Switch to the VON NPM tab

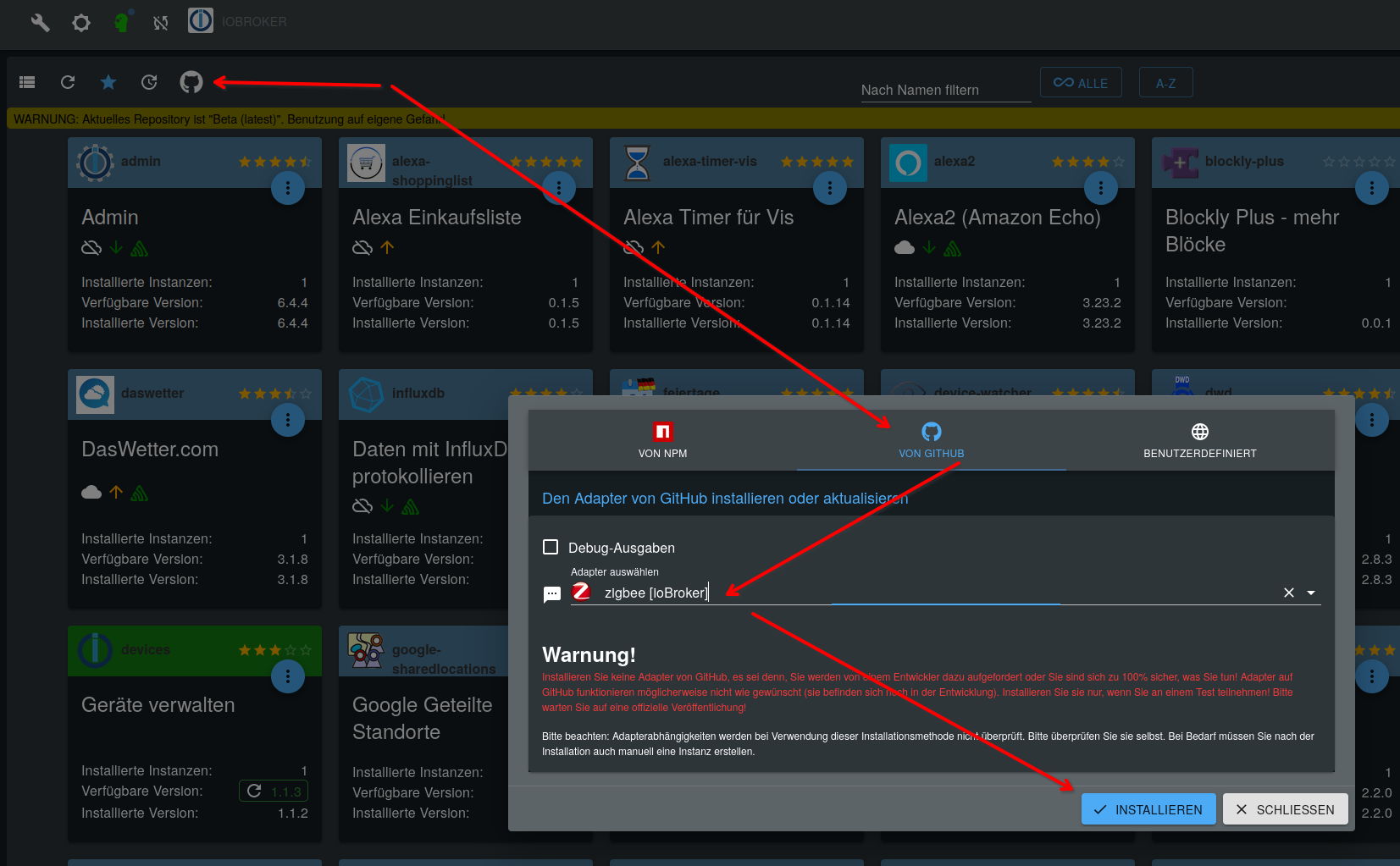click(x=663, y=441)
